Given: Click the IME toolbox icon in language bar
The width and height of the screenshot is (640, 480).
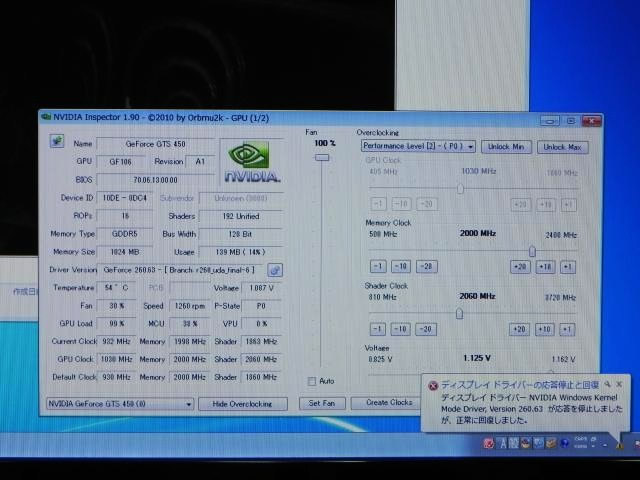Looking at the screenshot, I should [x=551, y=443].
